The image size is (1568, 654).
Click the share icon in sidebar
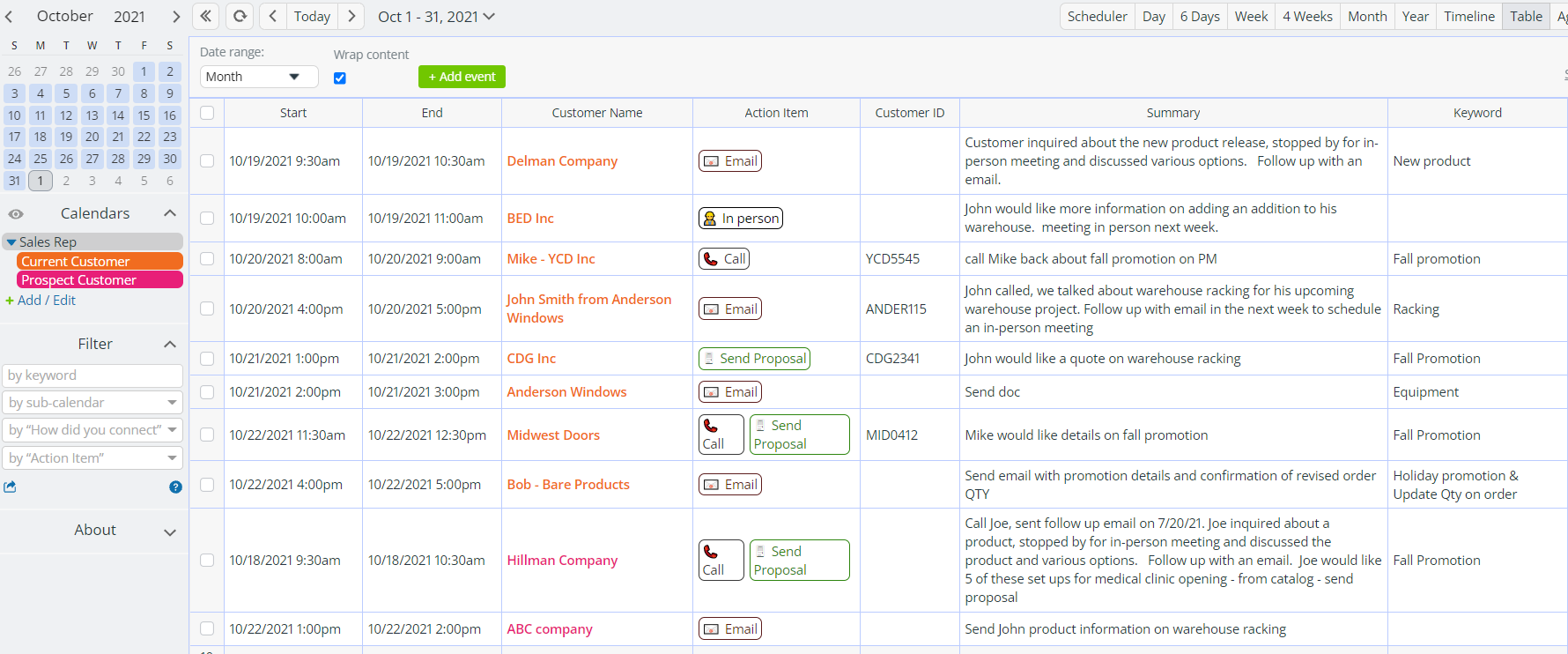pos(11,487)
